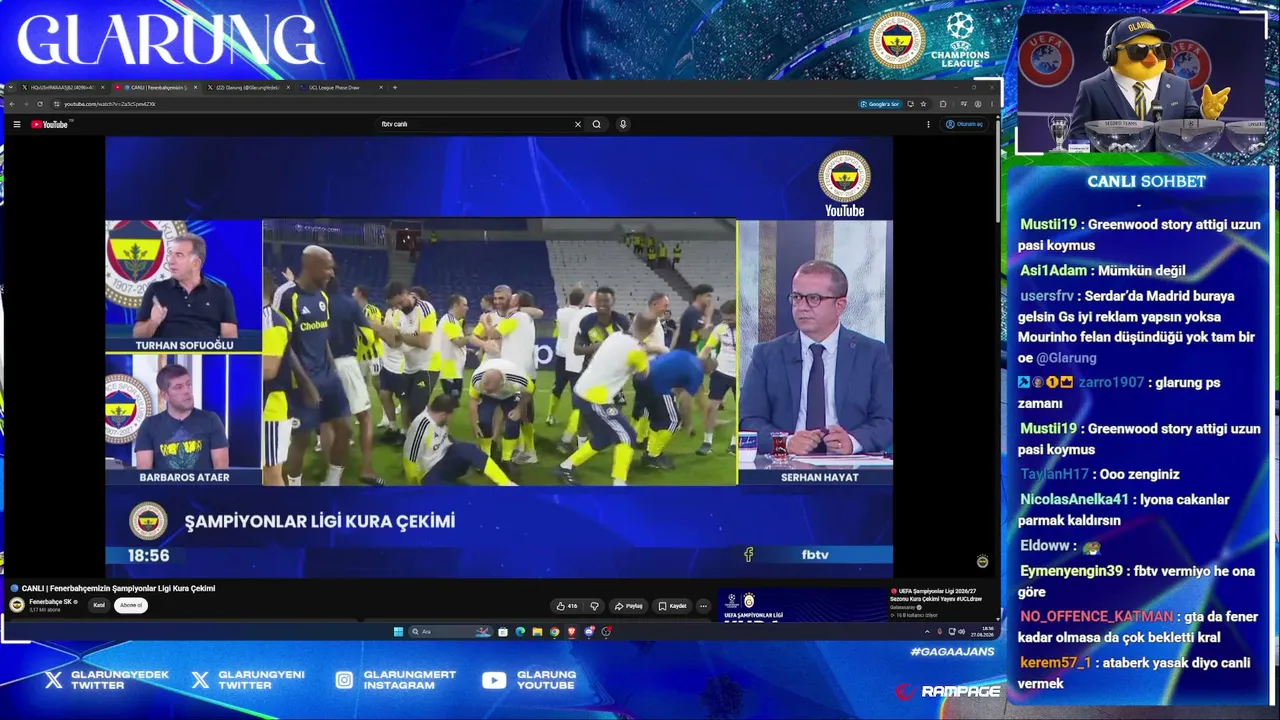Open YouTube settings three-dot menu
The height and width of the screenshot is (720, 1280).
pyautogui.click(x=928, y=125)
